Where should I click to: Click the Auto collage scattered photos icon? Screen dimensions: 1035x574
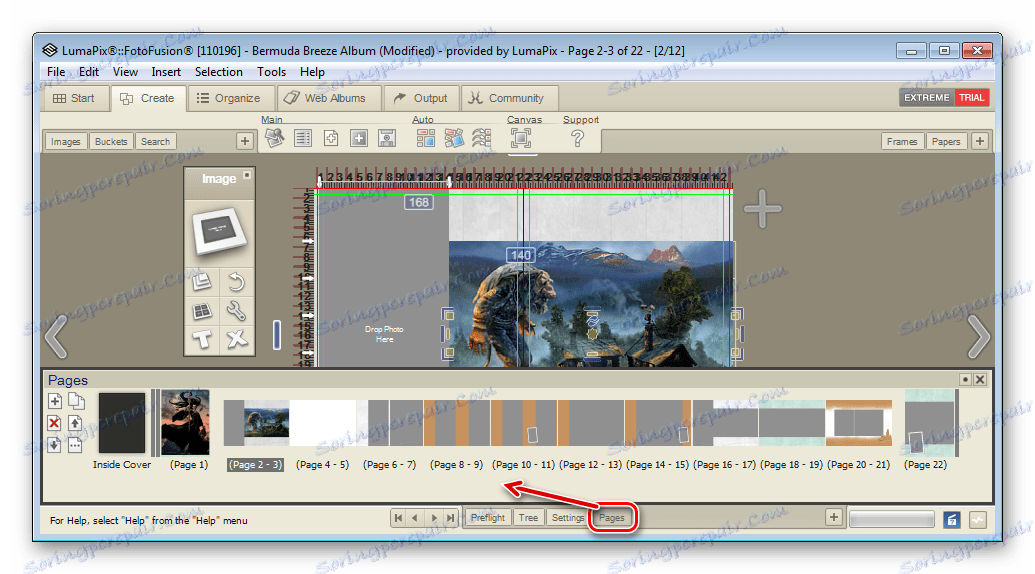coord(454,138)
